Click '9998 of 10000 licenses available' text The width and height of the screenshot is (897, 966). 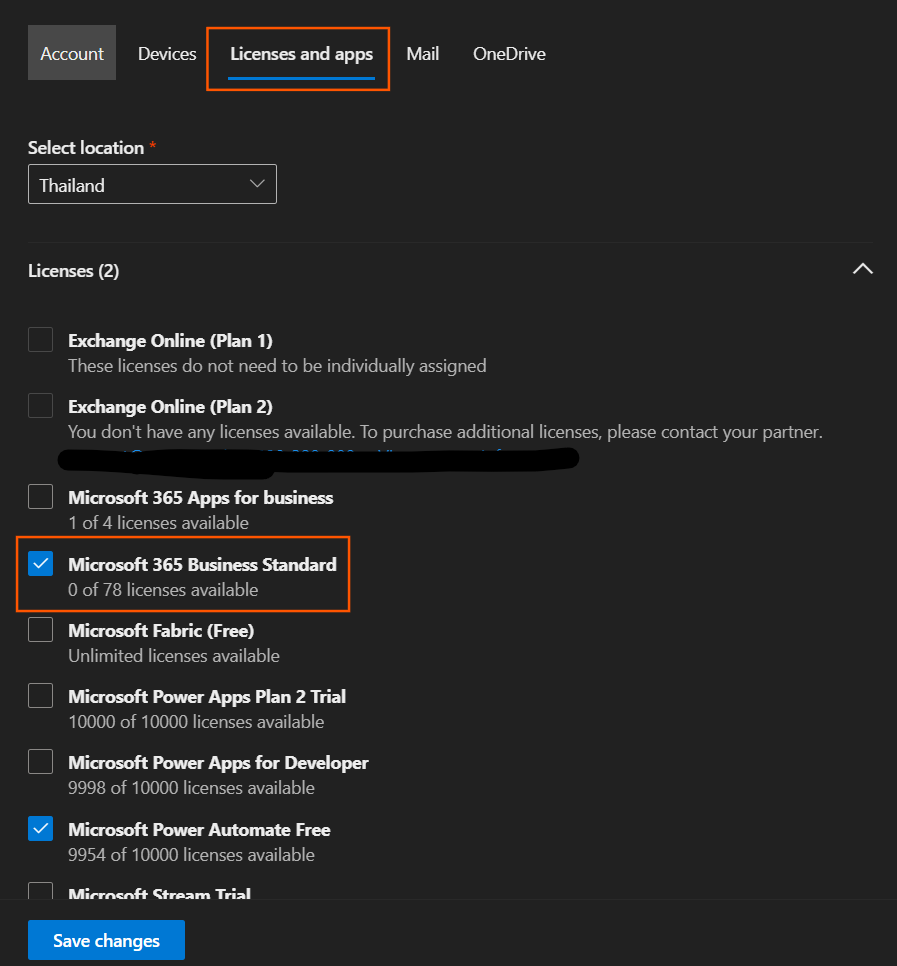191,788
